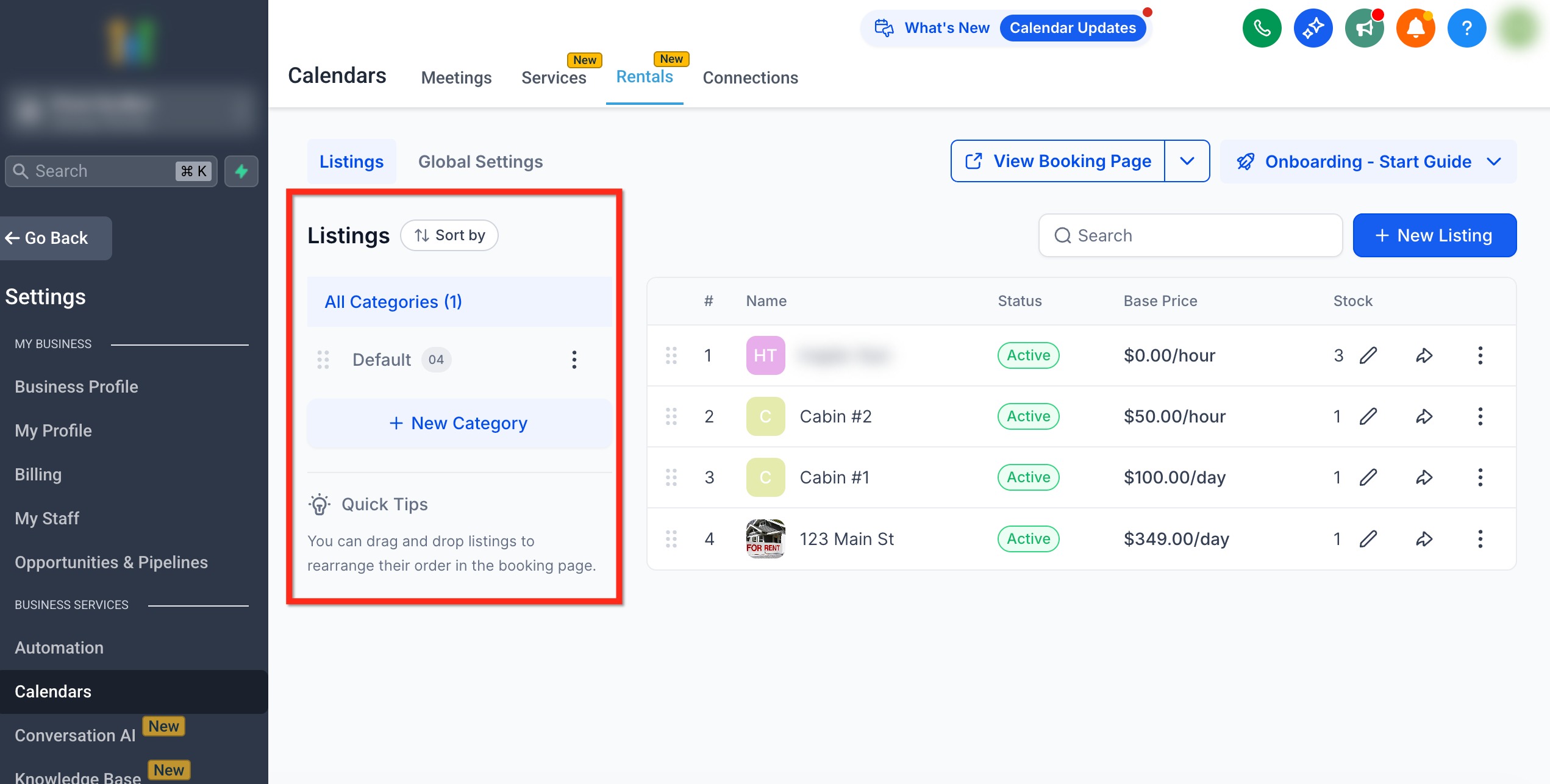This screenshot has width=1550, height=784.
Task: Add a New Category
Action: (459, 423)
